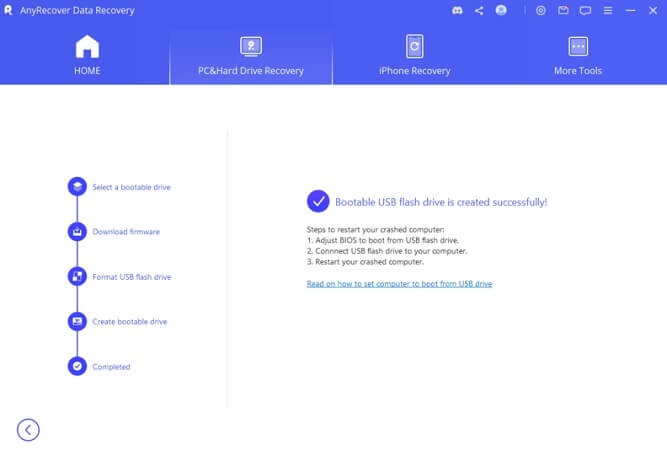Open the HOME tab
Viewport: 667px width, 450px height.
pos(87,56)
